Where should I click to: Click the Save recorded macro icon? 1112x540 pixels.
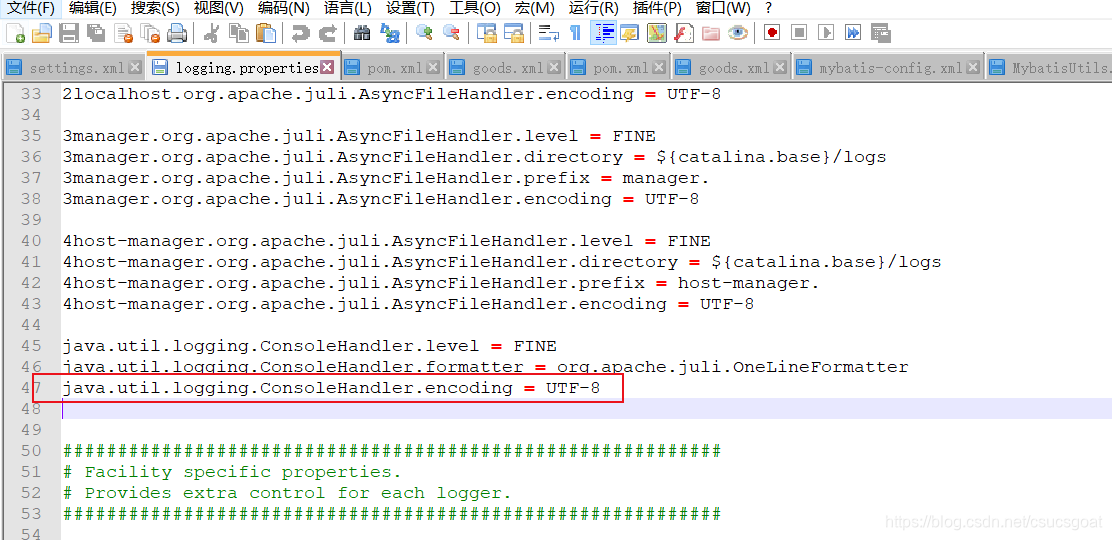click(881, 33)
